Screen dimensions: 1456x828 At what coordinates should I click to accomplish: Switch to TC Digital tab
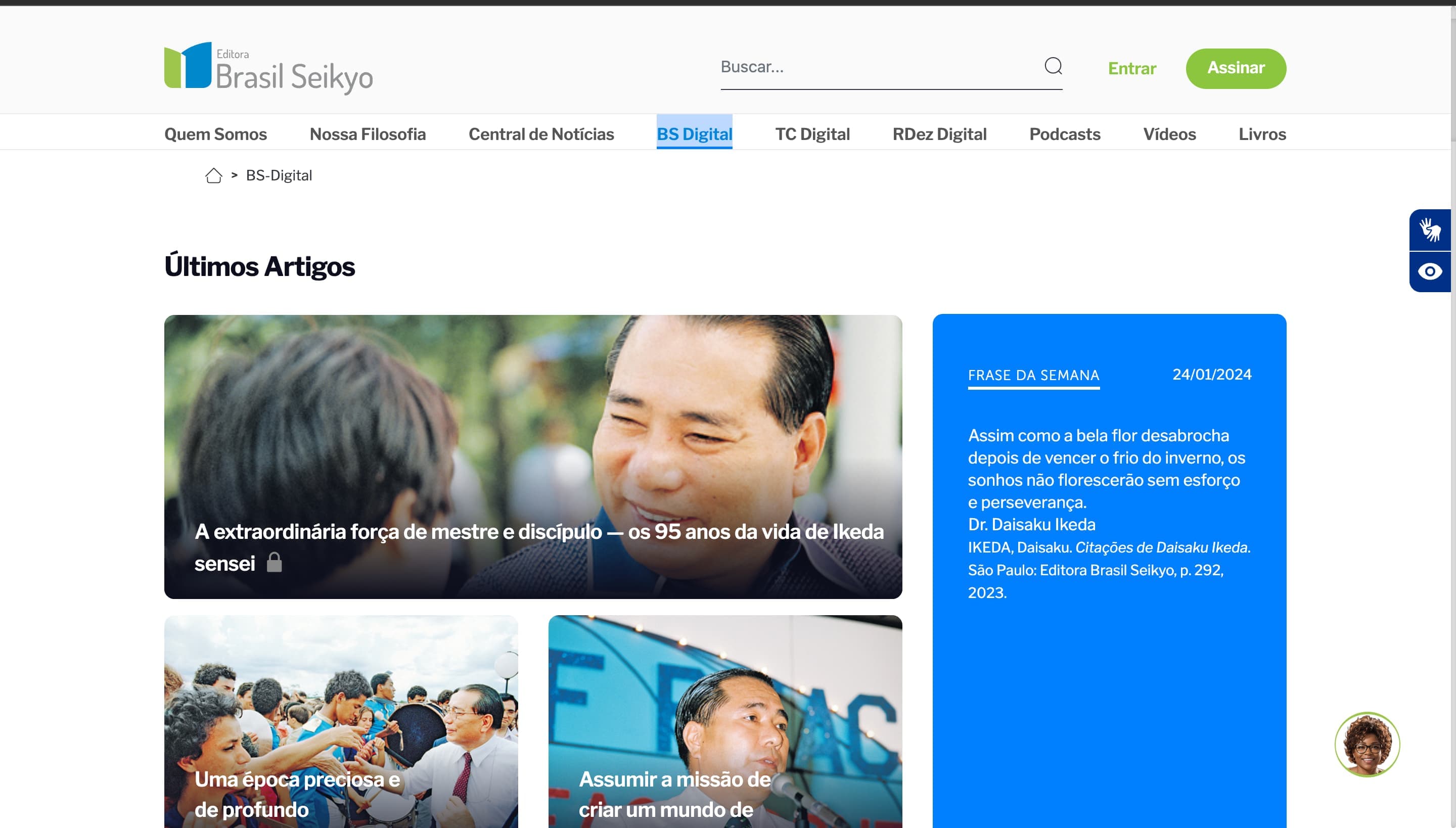811,134
